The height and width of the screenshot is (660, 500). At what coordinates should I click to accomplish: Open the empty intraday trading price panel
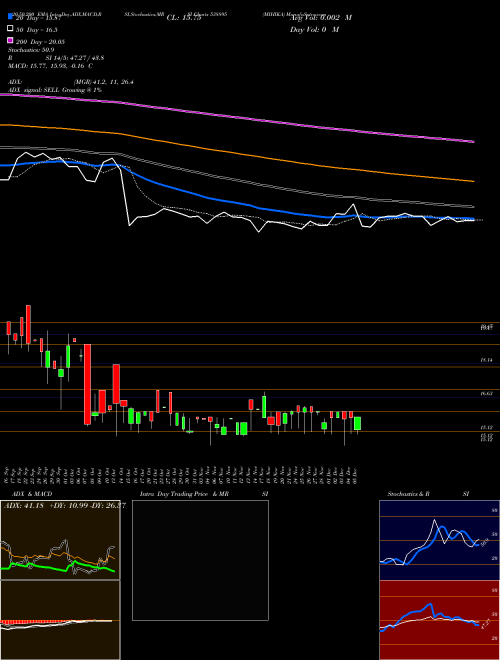[200, 560]
